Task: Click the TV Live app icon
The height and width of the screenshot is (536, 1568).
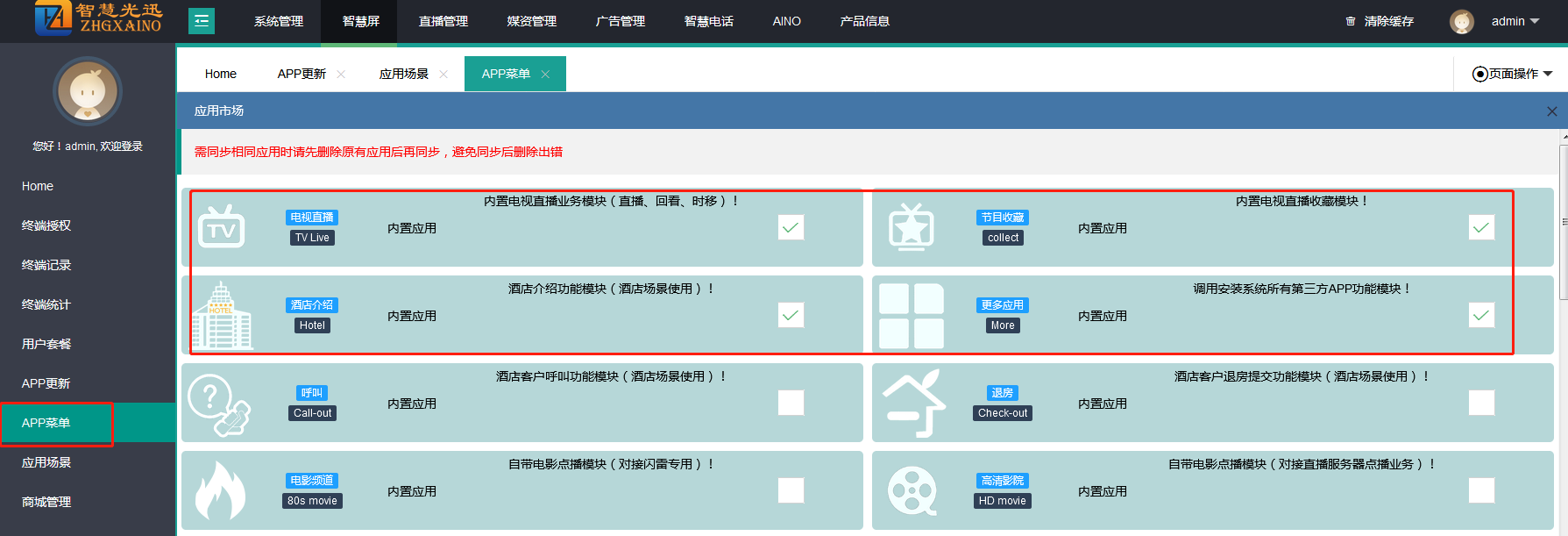Action: pos(221,227)
